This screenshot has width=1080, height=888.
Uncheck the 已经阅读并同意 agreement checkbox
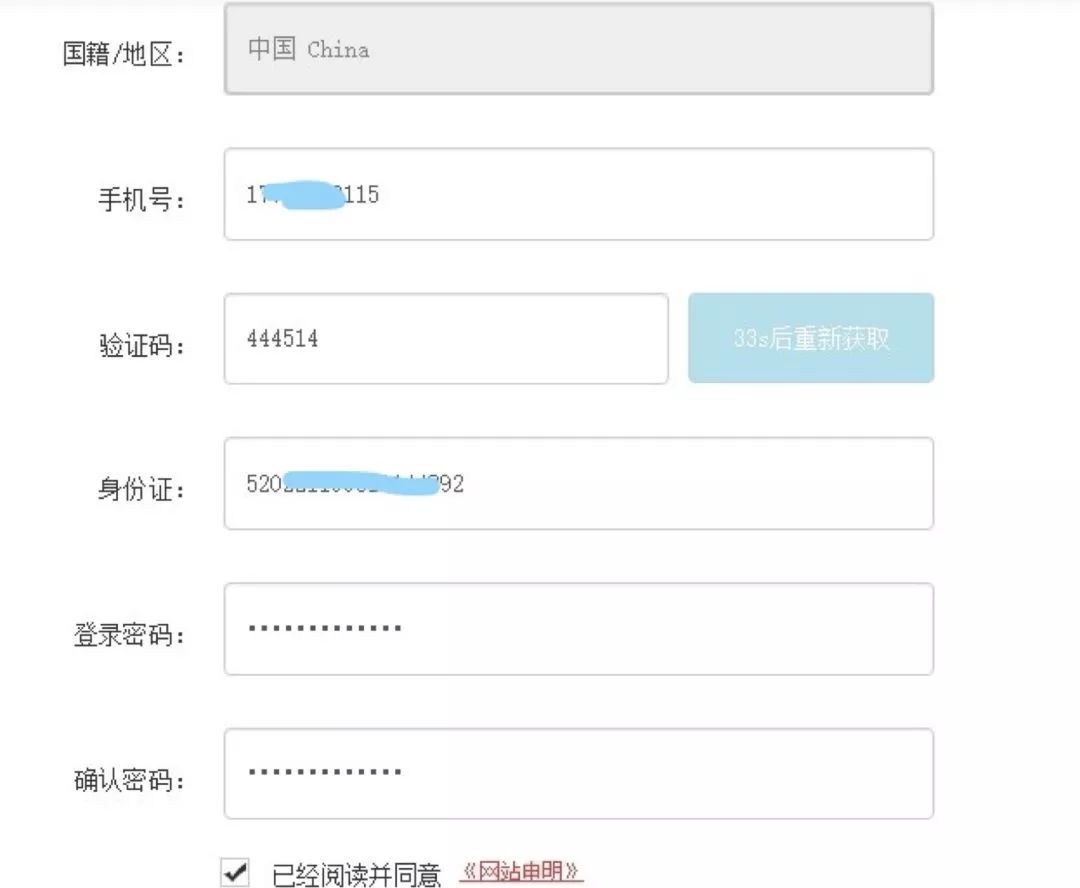(234, 873)
